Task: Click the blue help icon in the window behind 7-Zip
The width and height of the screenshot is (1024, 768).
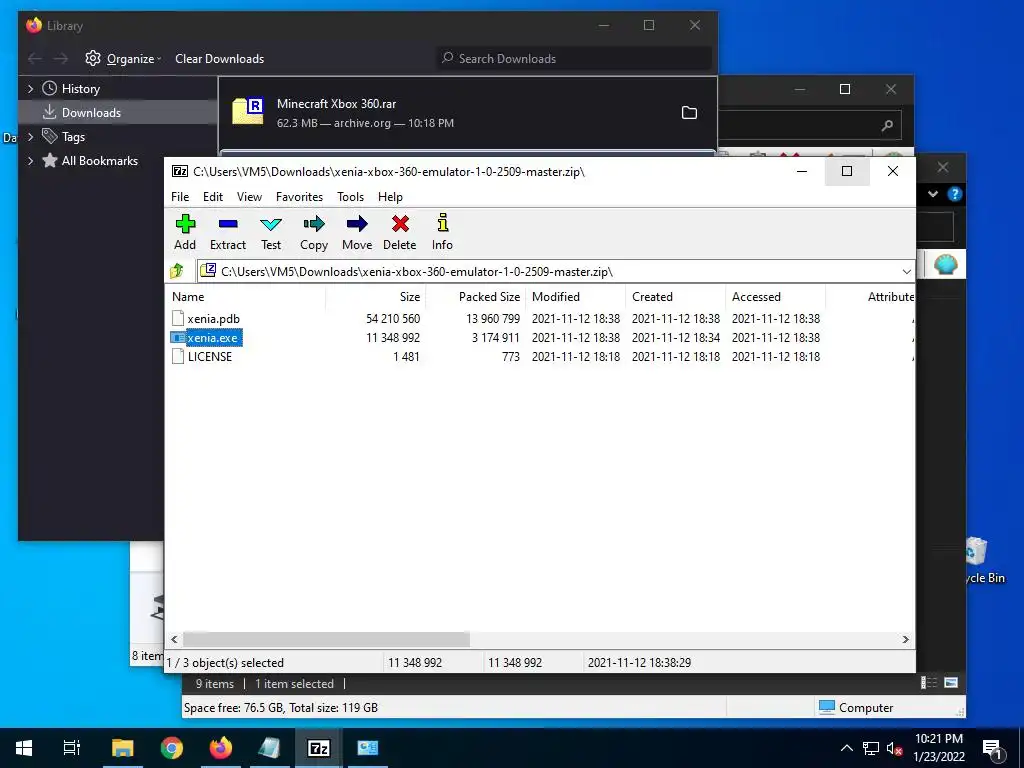Action: pyautogui.click(x=955, y=194)
